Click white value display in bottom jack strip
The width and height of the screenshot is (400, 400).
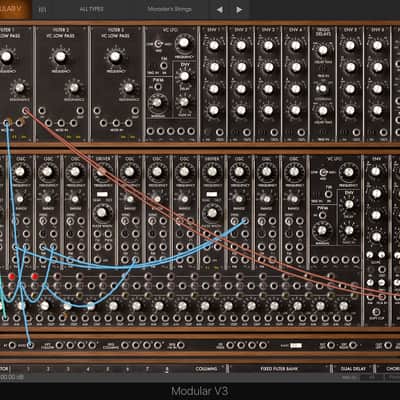coord(296,345)
